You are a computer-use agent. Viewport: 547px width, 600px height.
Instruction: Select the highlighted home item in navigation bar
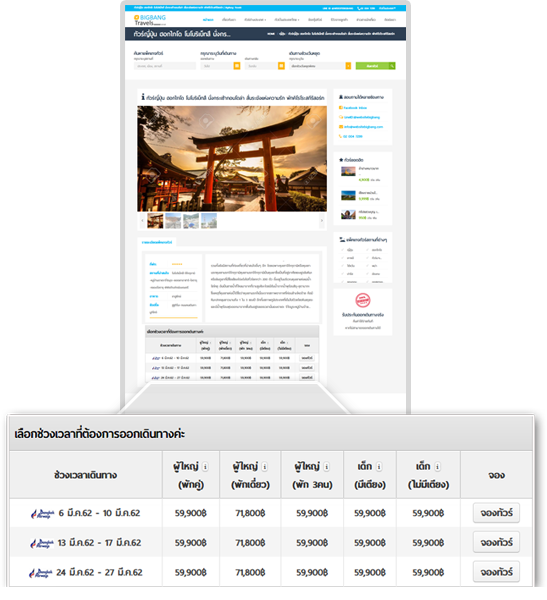pyautogui.click(x=208, y=20)
